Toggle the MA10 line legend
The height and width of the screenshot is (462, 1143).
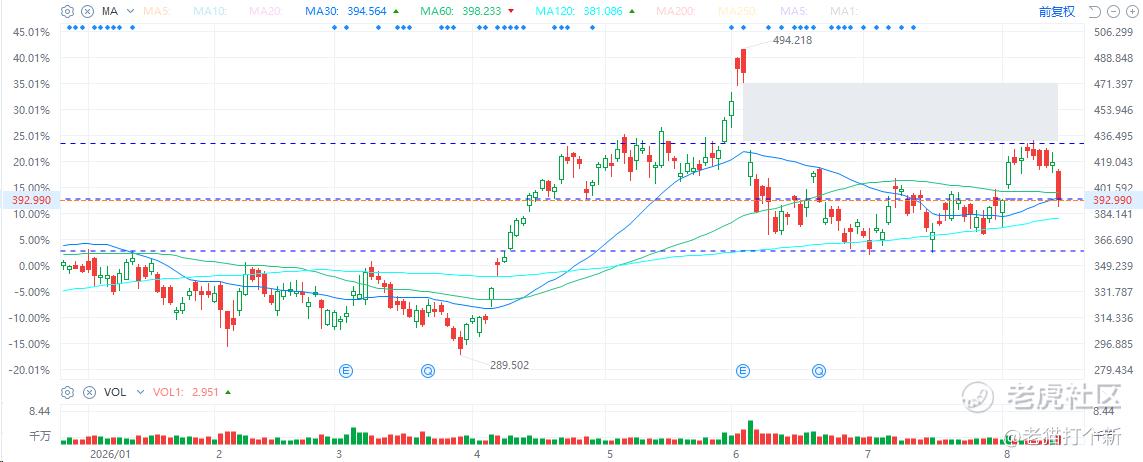point(209,12)
